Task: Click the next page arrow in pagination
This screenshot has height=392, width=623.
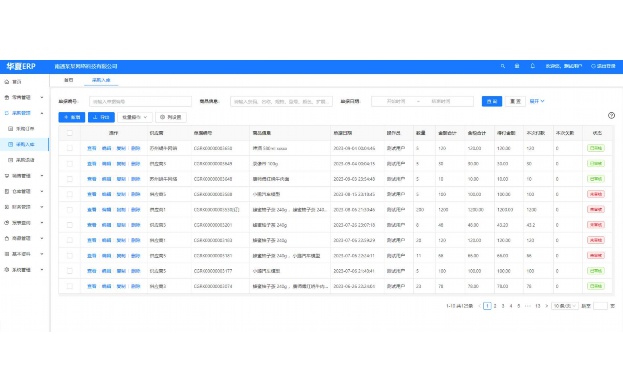Action: click(x=547, y=306)
